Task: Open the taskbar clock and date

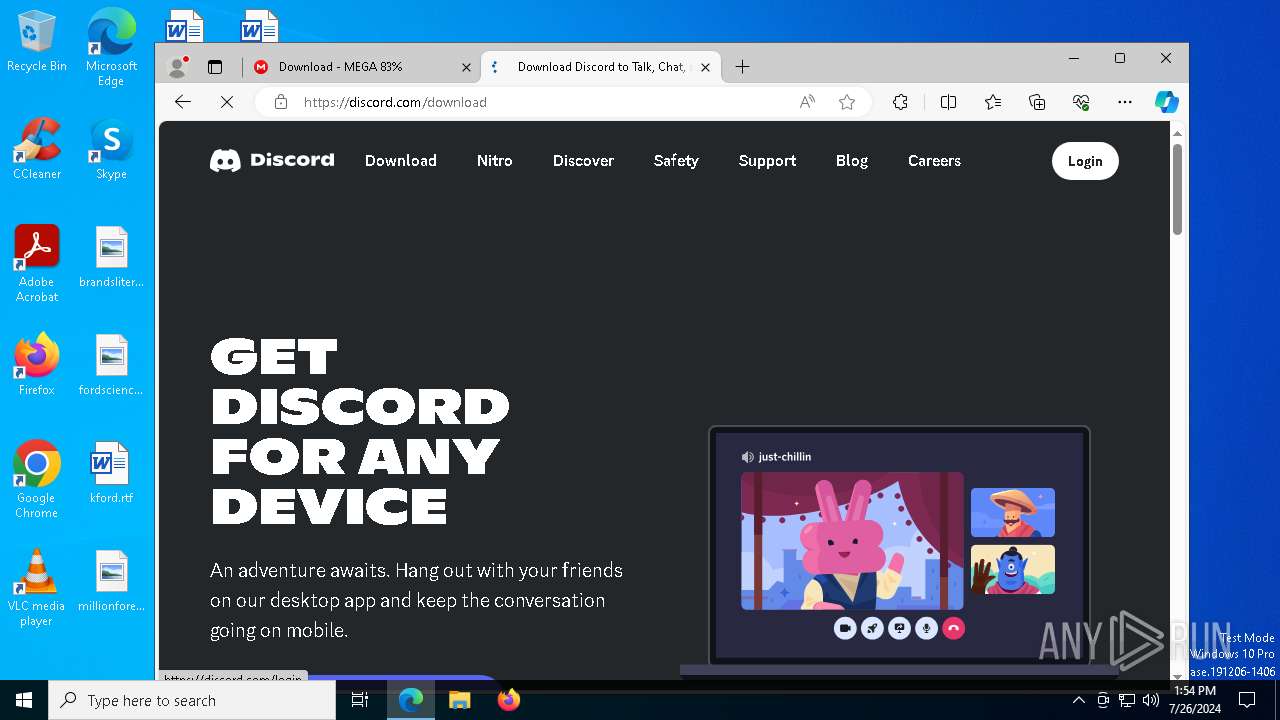Action: click(1195, 700)
